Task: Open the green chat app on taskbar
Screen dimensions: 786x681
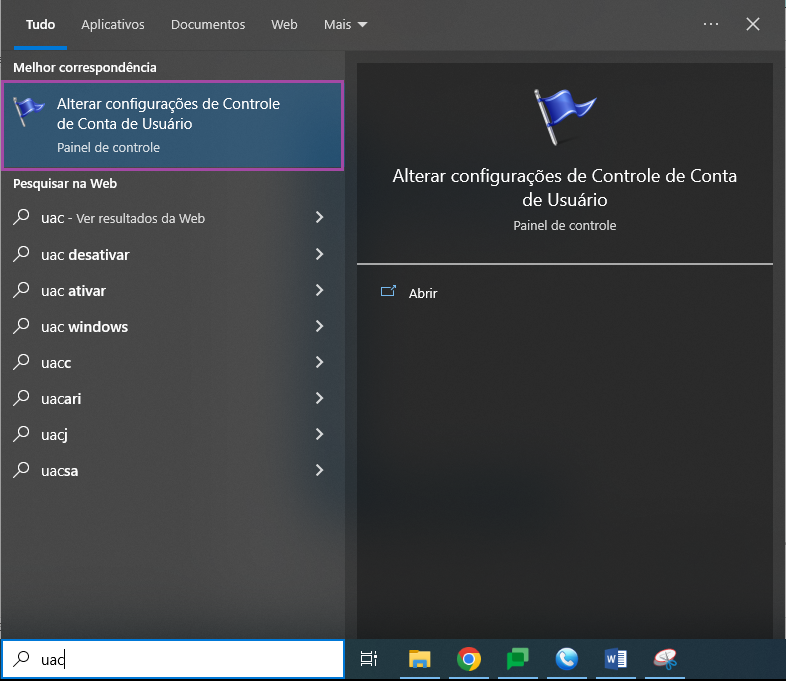Action: pos(517,658)
